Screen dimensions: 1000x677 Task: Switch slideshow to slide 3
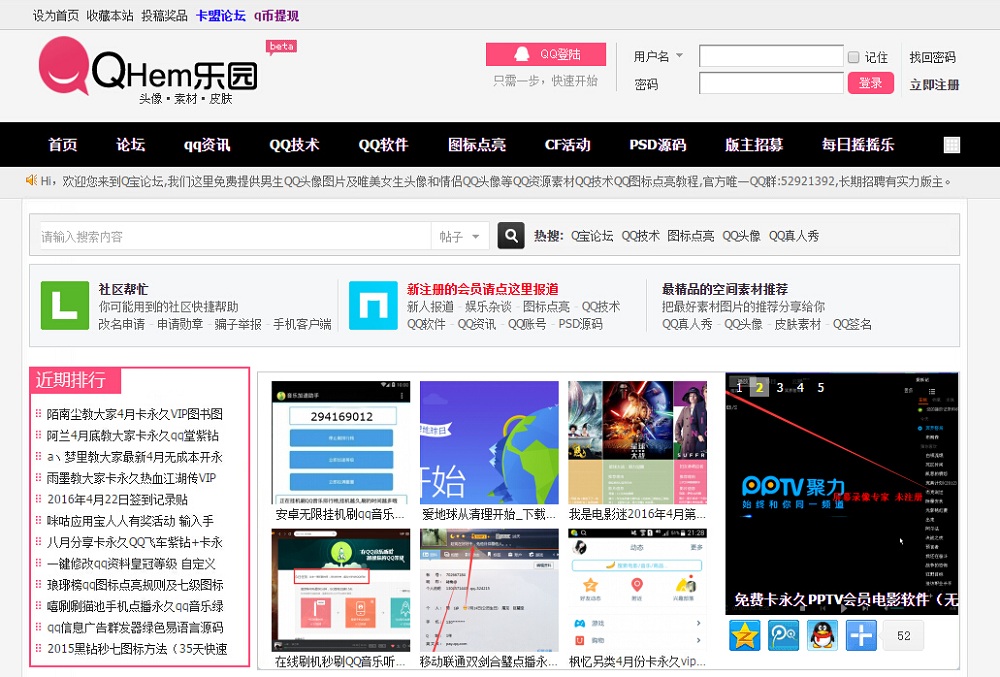pyautogui.click(x=779, y=387)
